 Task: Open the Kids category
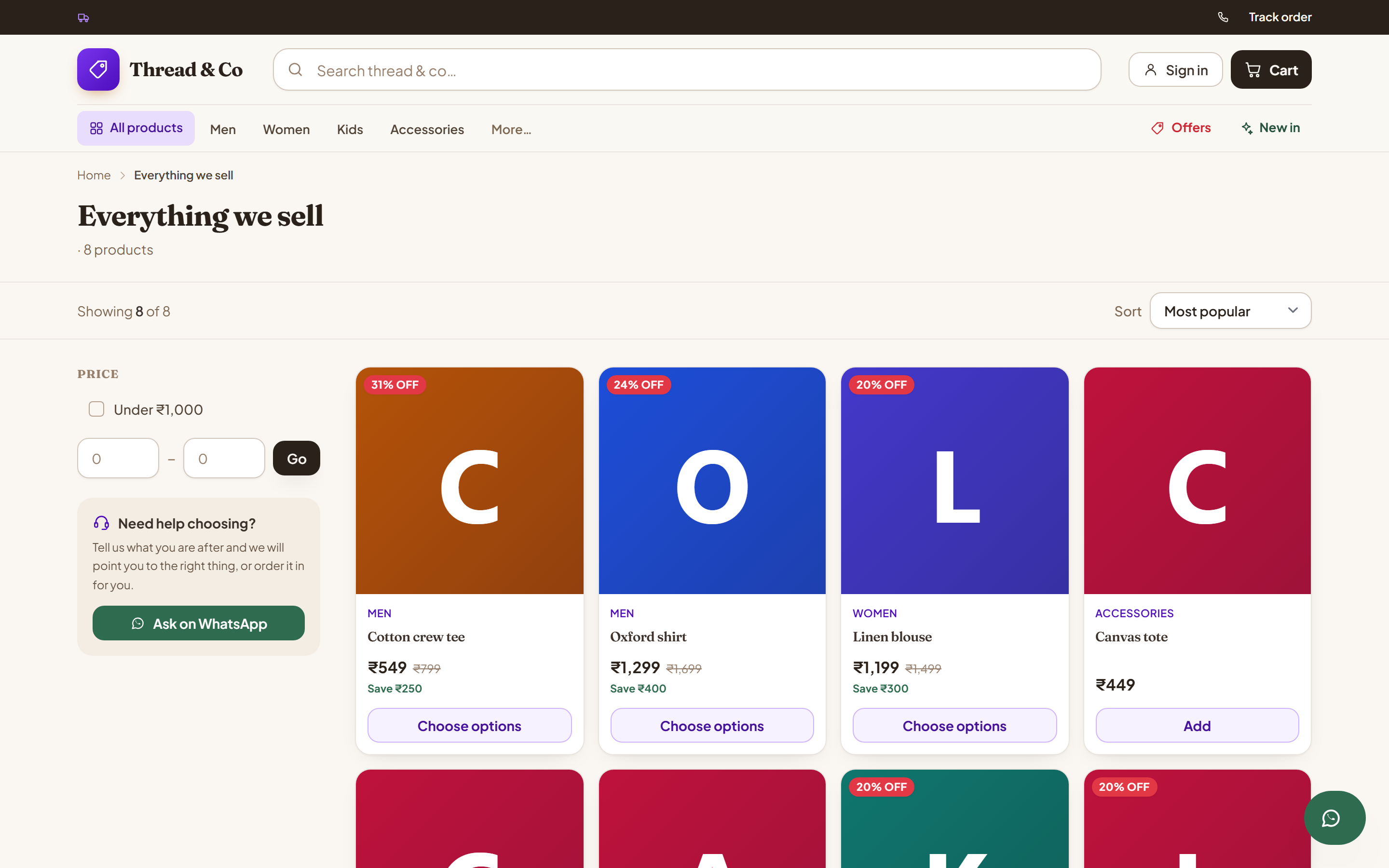click(350, 130)
